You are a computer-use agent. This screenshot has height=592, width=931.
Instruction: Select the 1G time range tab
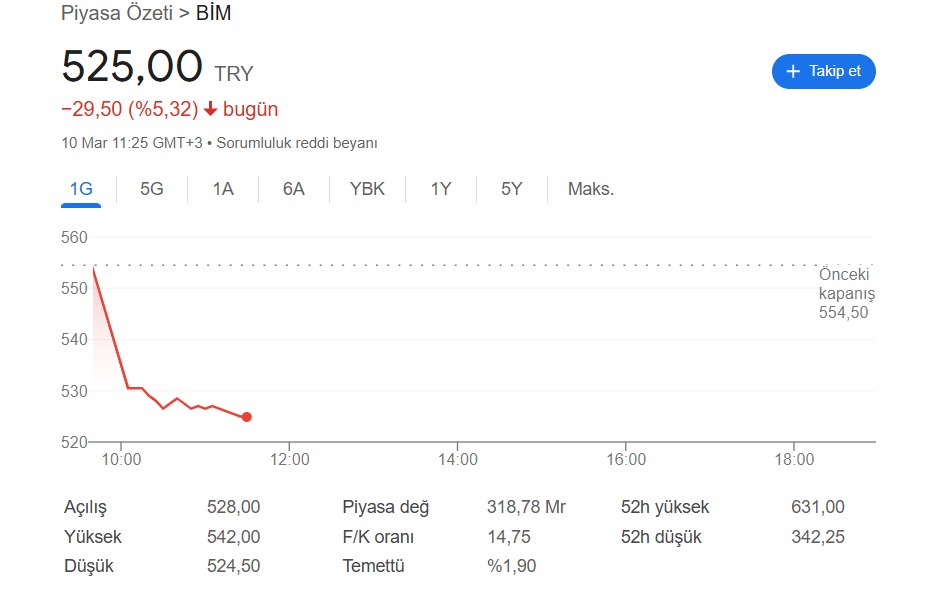(81, 189)
